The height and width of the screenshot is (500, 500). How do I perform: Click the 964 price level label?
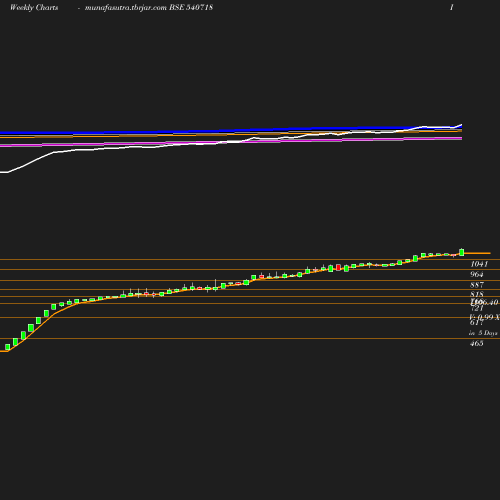(477, 274)
